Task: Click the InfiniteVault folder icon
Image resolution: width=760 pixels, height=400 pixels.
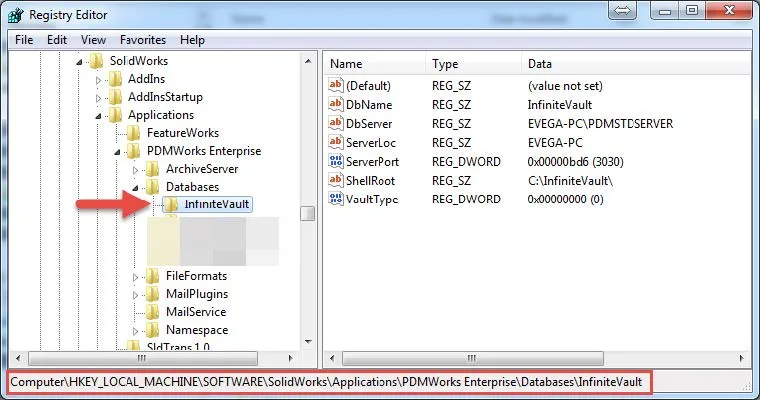Action: [171, 204]
